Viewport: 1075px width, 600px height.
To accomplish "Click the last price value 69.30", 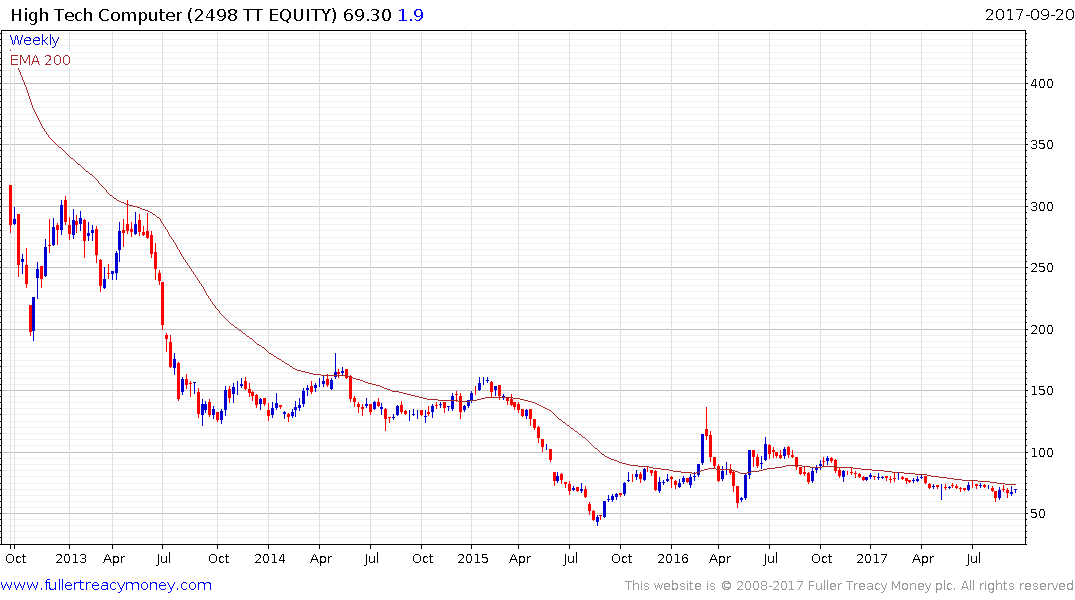I will tap(367, 15).
